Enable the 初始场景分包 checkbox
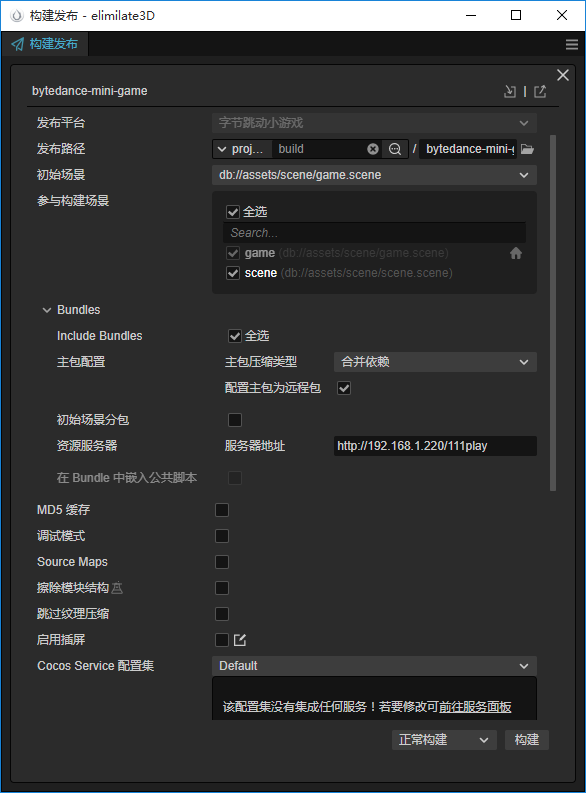 235,420
